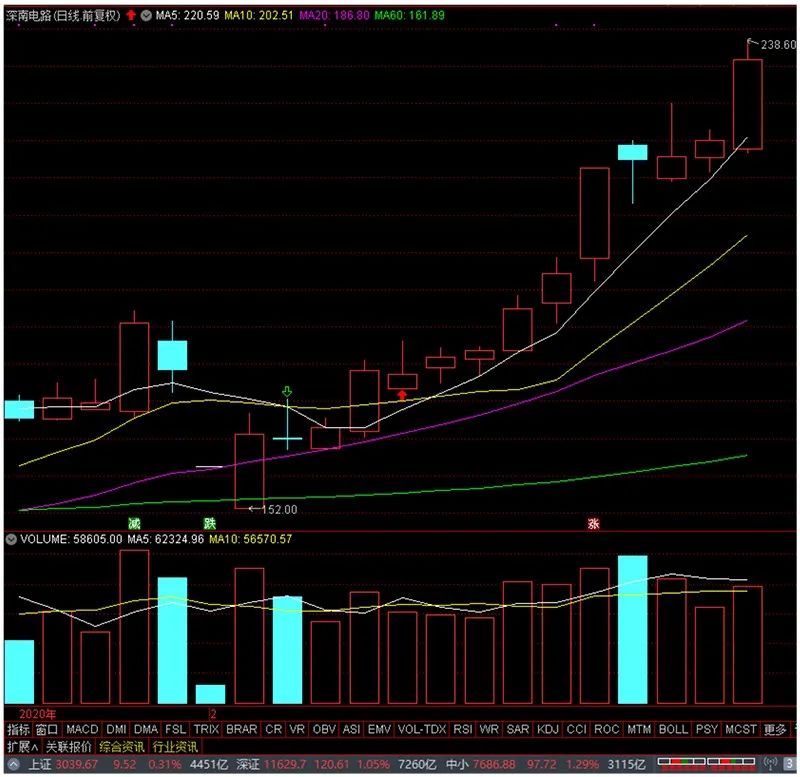This screenshot has height=777, width=800.
Task: Click the MA20: 186.80 label
Action: pyautogui.click(x=334, y=15)
